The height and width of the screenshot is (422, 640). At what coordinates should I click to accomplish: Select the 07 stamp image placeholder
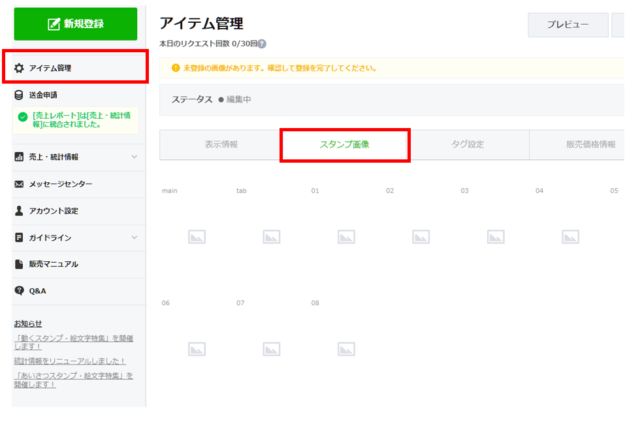pyautogui.click(x=271, y=349)
